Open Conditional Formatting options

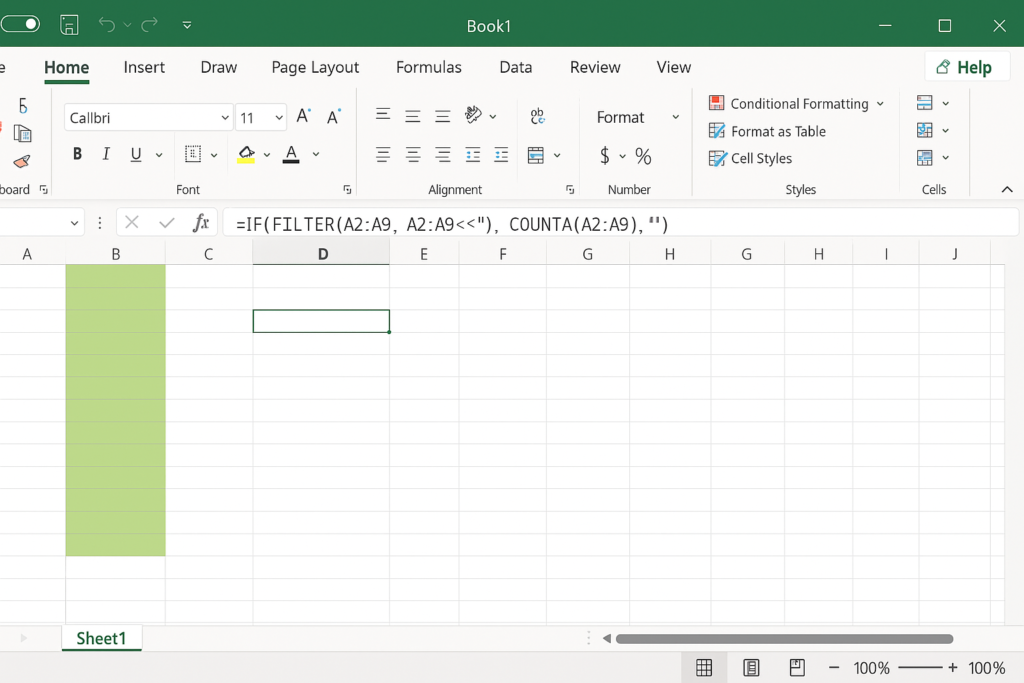tap(796, 103)
